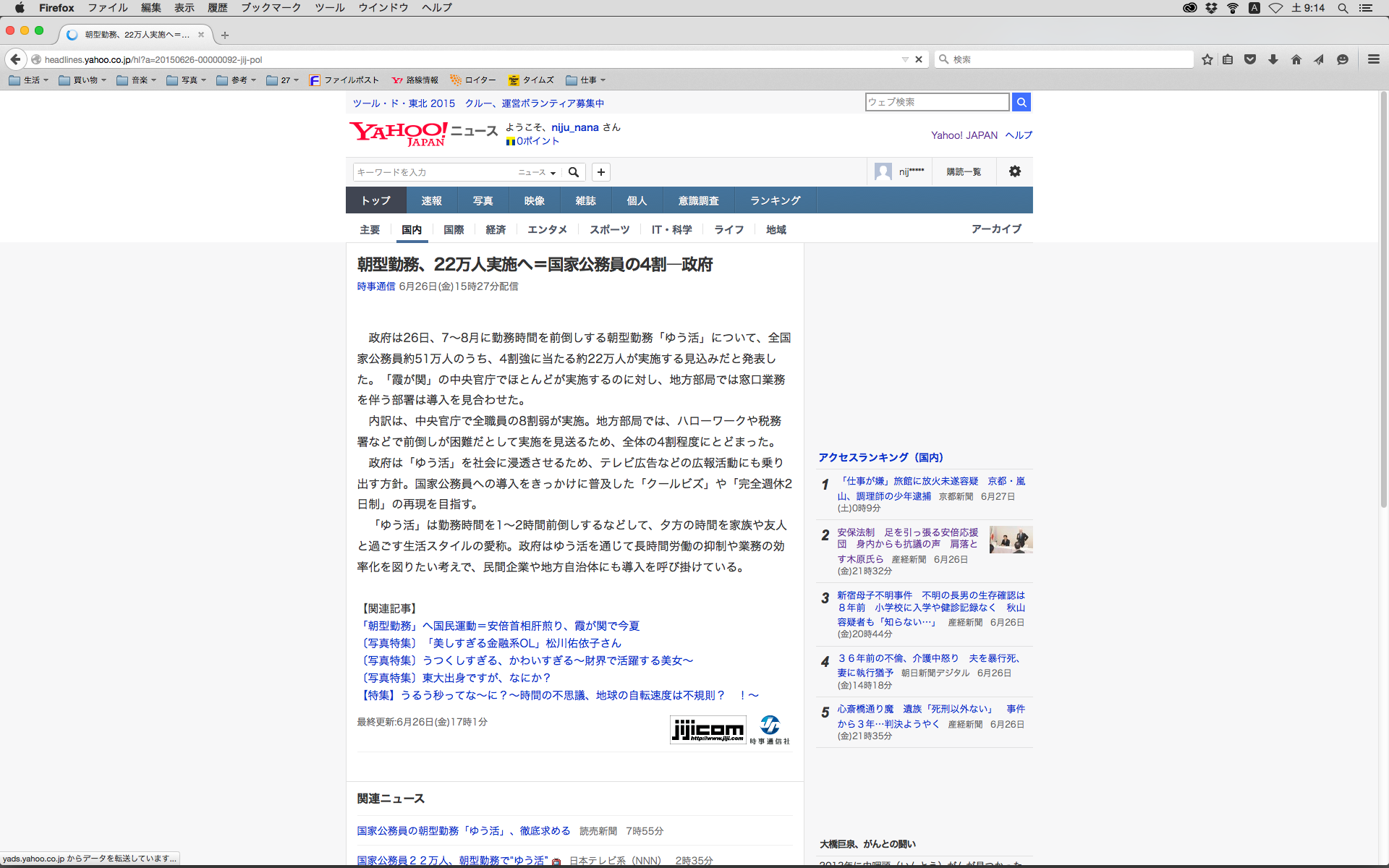Select the 経済 category tab
The width and height of the screenshot is (1389, 868).
(x=496, y=229)
